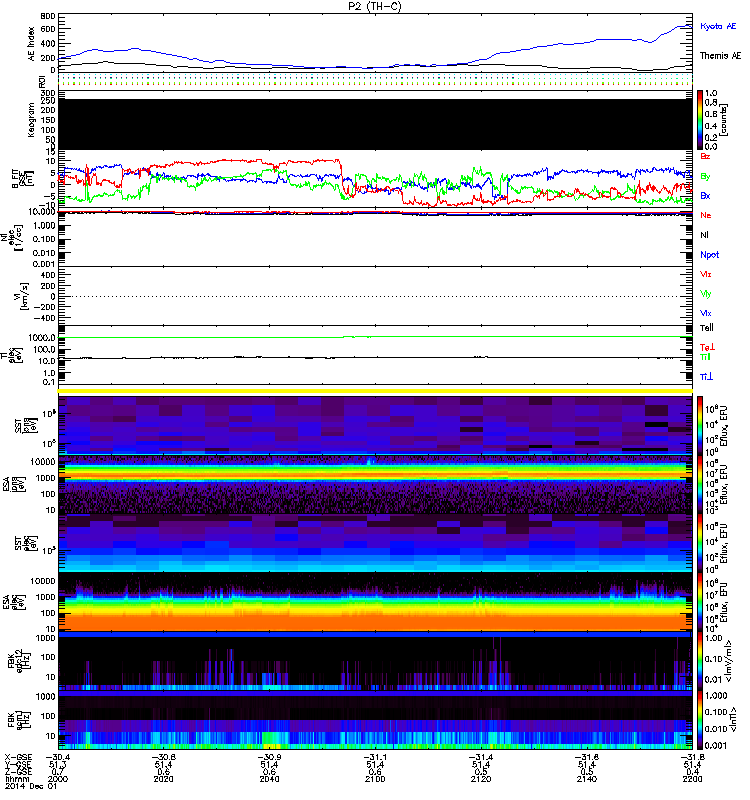Click the 2000 time axis label

coord(58,779)
